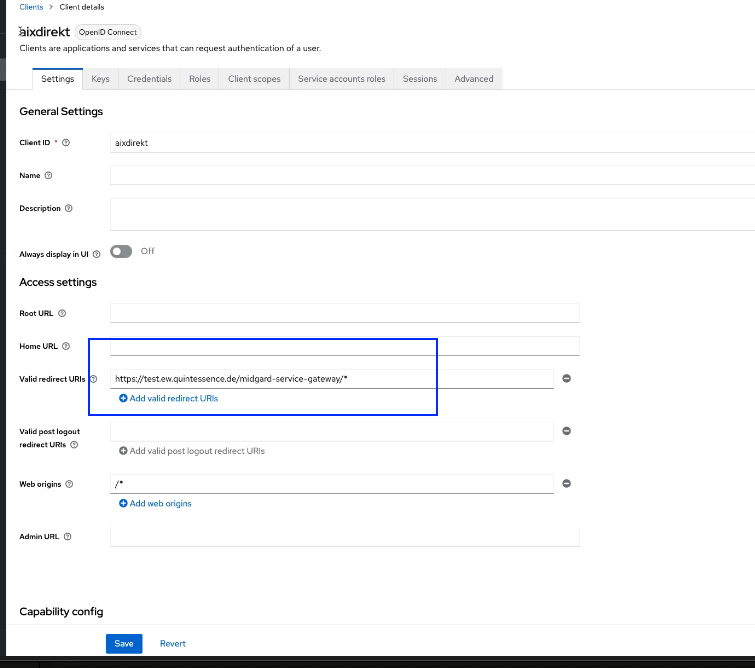
Task: Click Add valid redirect URIs link
Action: pos(168,398)
